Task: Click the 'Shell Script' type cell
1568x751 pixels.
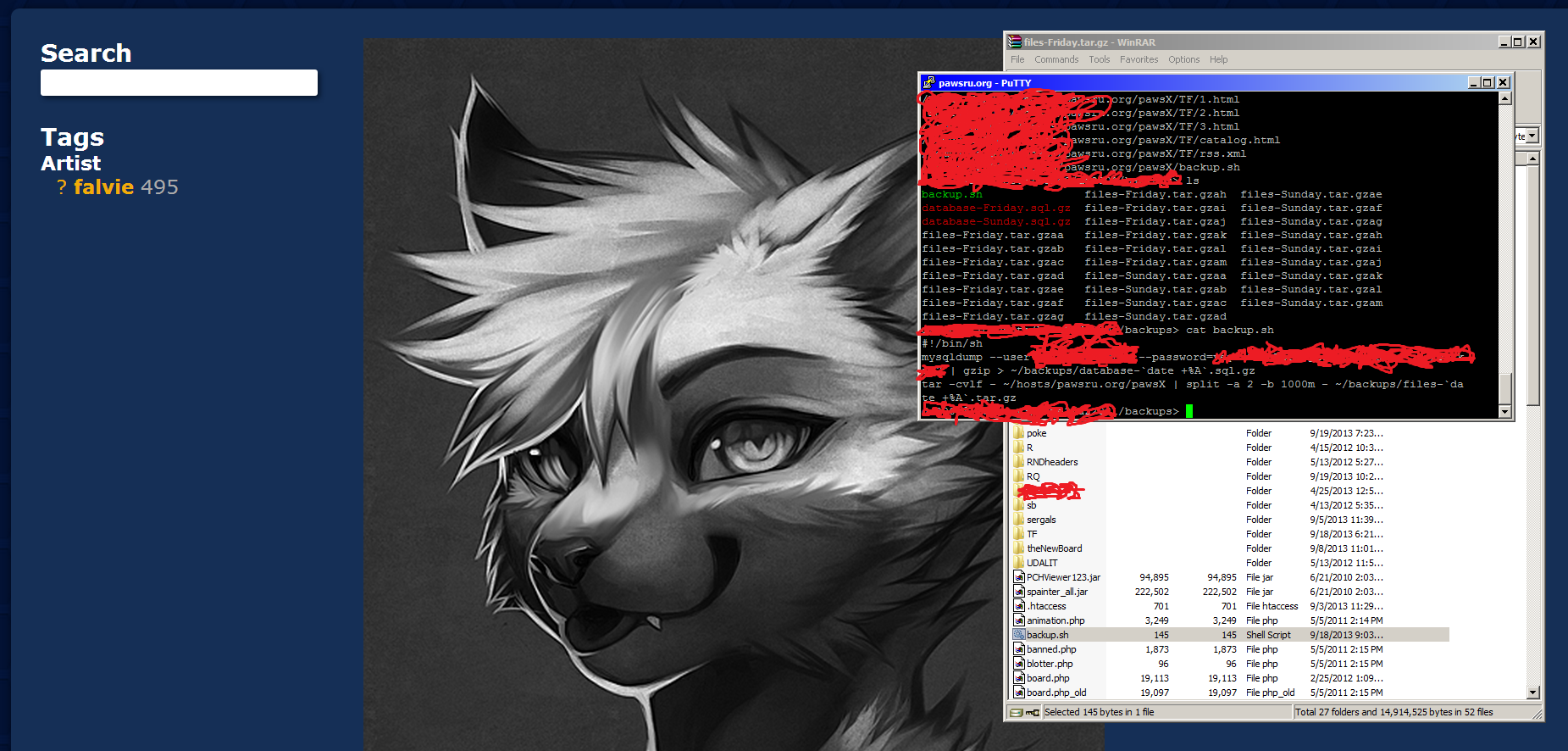Action: click(x=1268, y=635)
